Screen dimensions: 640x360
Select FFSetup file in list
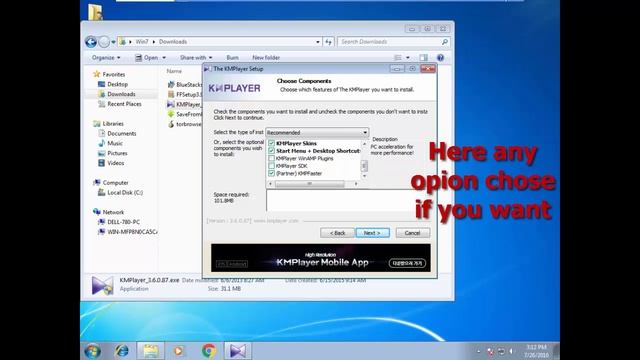tap(184, 94)
